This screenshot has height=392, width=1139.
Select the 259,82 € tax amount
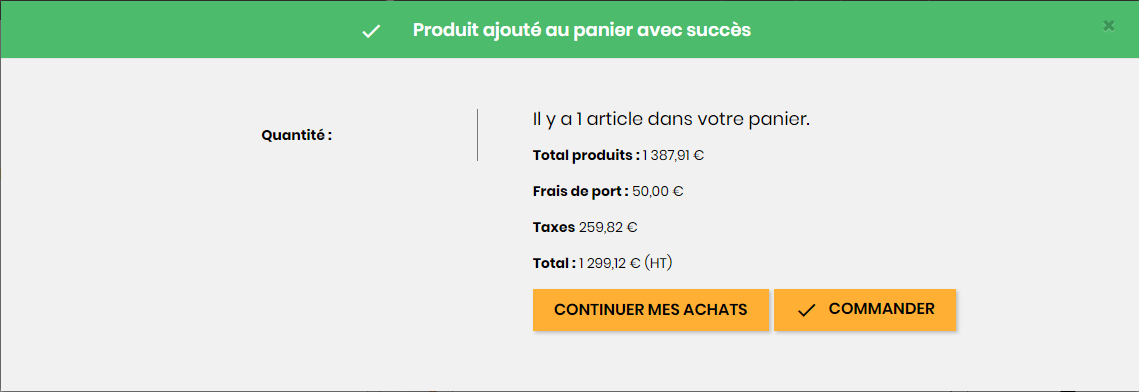[609, 227]
